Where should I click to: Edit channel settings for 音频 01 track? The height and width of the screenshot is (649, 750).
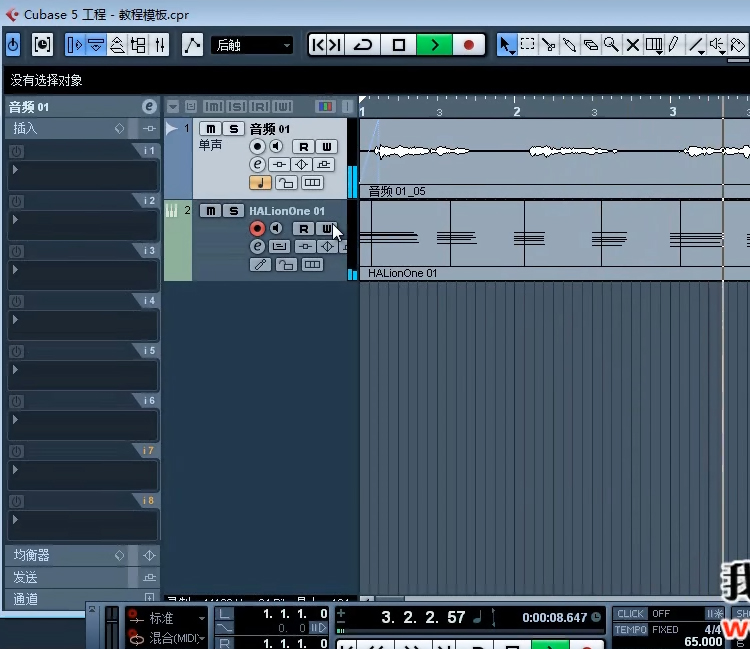[257, 165]
